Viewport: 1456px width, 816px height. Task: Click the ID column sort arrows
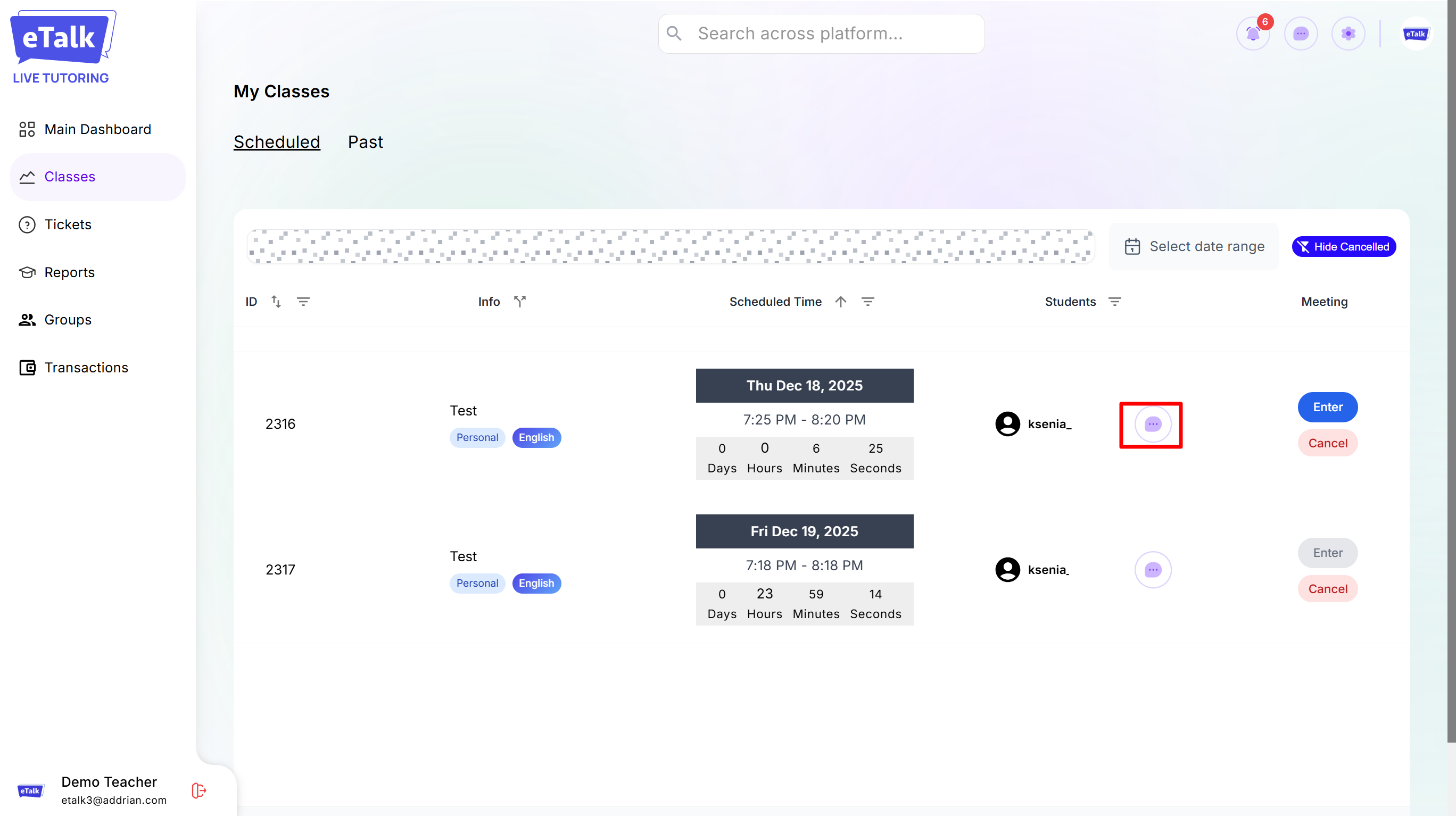coord(276,302)
